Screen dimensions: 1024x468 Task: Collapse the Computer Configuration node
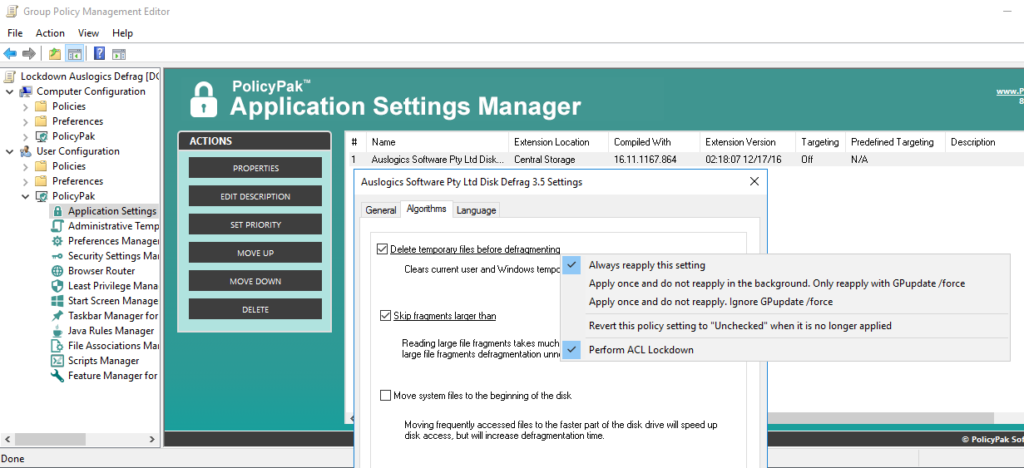click(x=10, y=91)
